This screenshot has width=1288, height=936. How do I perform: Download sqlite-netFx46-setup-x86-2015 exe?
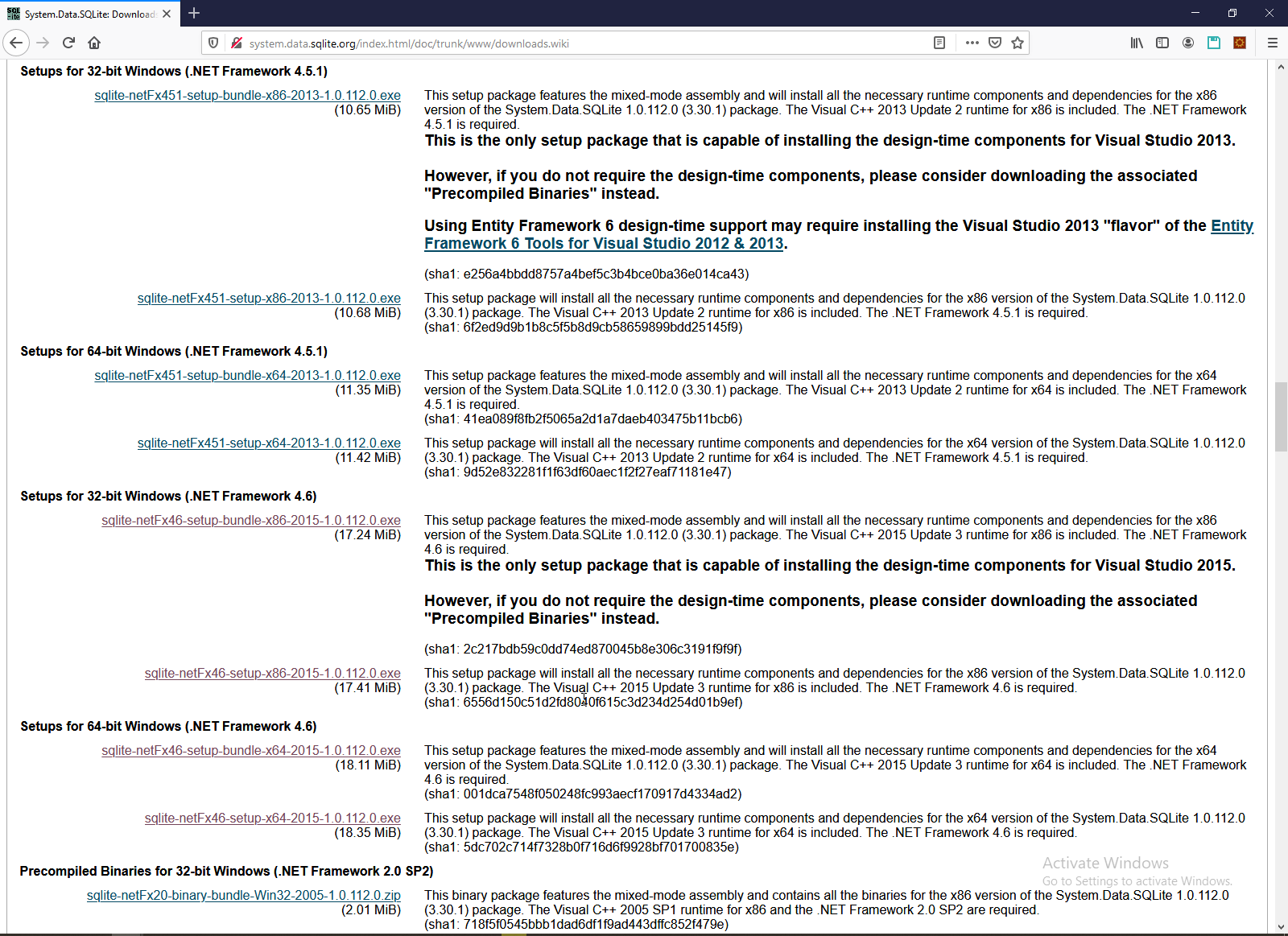point(273,674)
